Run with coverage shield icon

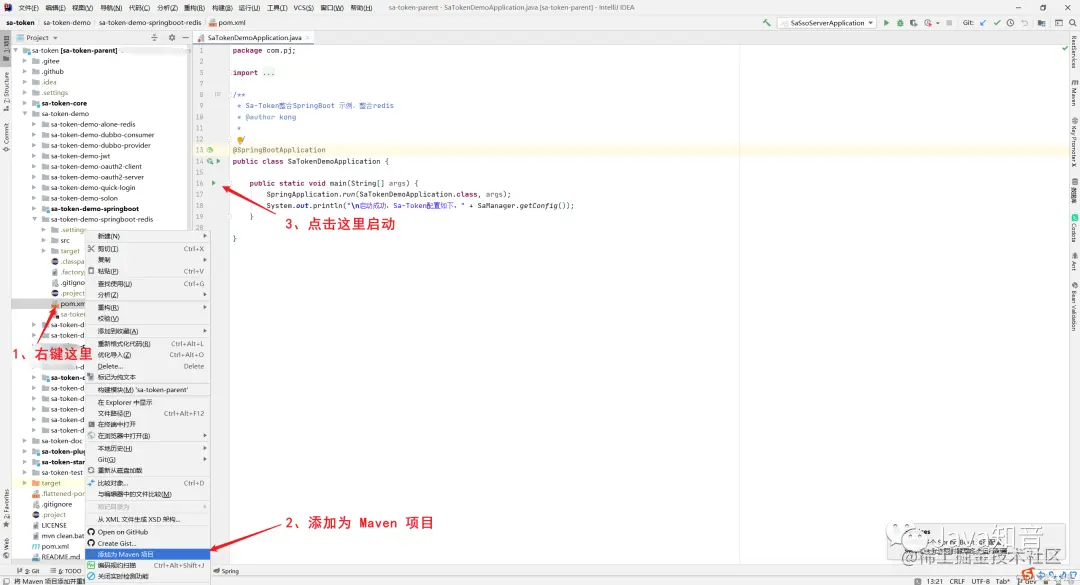(913, 23)
